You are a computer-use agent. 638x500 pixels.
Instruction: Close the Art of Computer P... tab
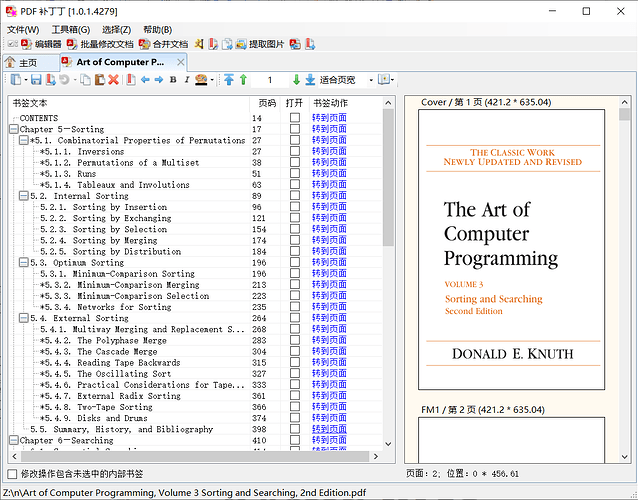coord(181,62)
